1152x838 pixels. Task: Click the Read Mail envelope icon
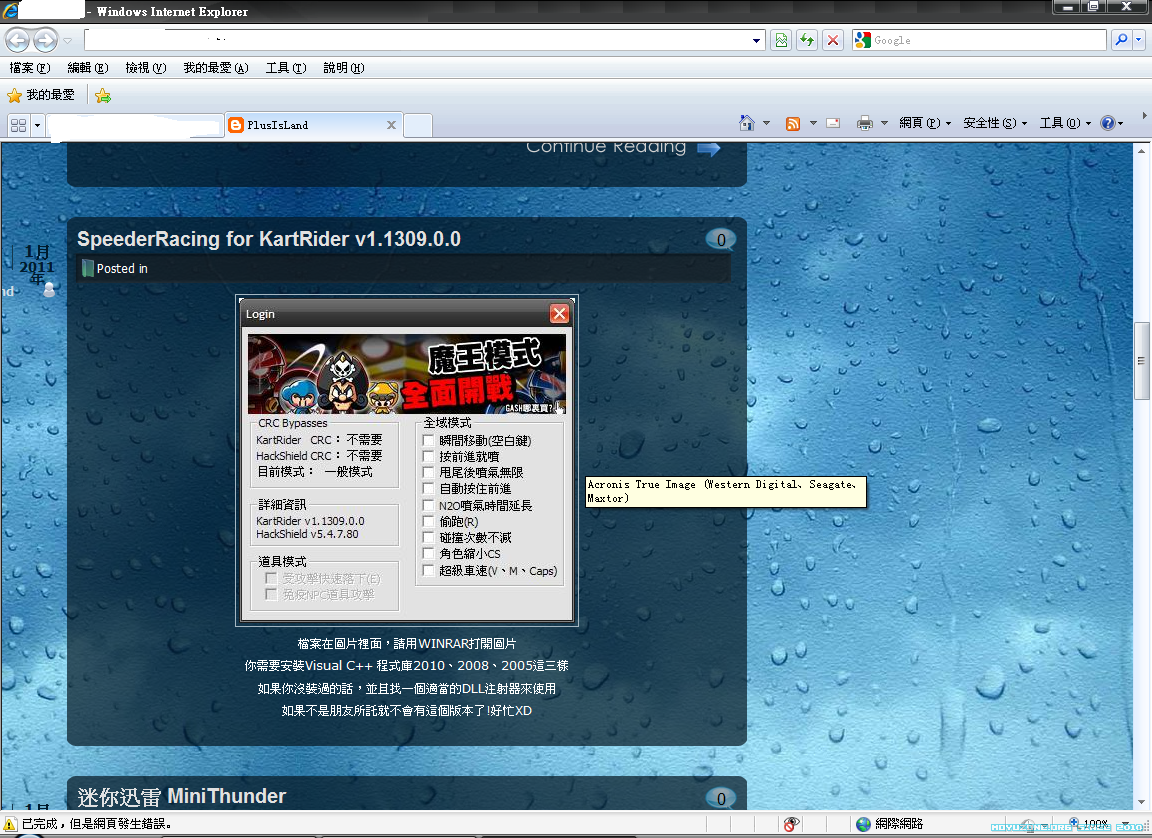click(x=833, y=123)
